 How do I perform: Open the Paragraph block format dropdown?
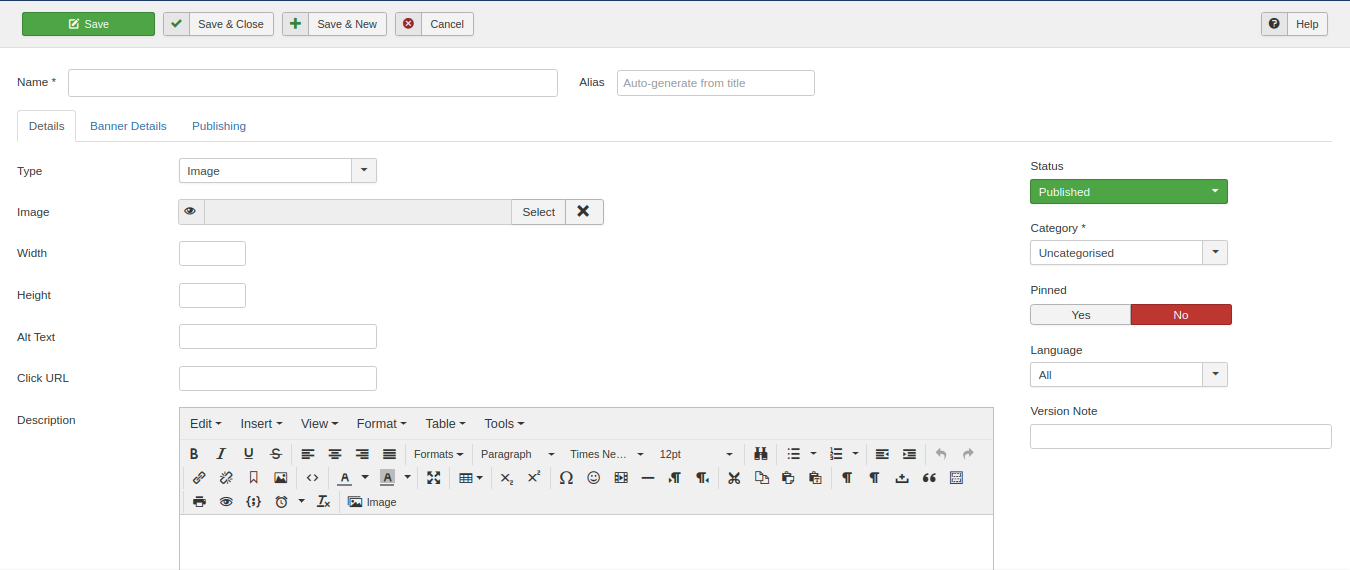pos(517,454)
